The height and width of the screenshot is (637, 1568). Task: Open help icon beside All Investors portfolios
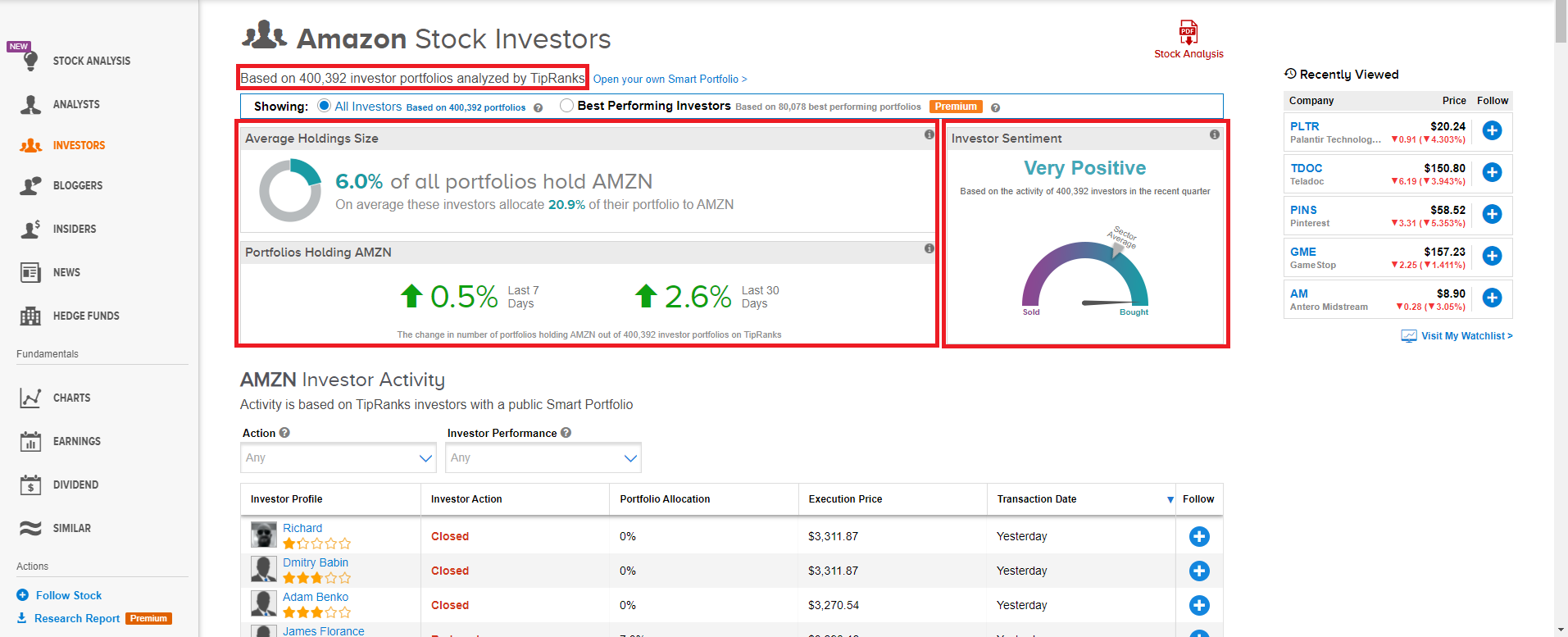pyautogui.click(x=539, y=108)
